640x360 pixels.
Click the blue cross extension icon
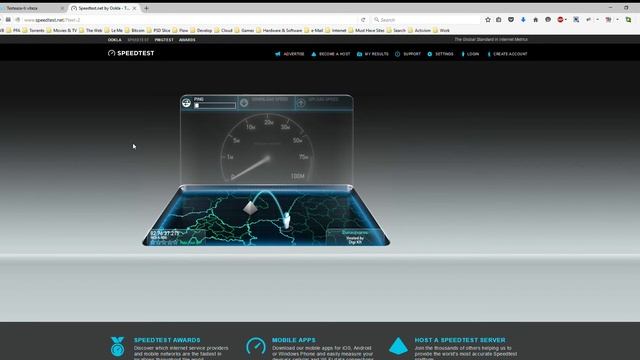pyautogui.click(x=576, y=20)
